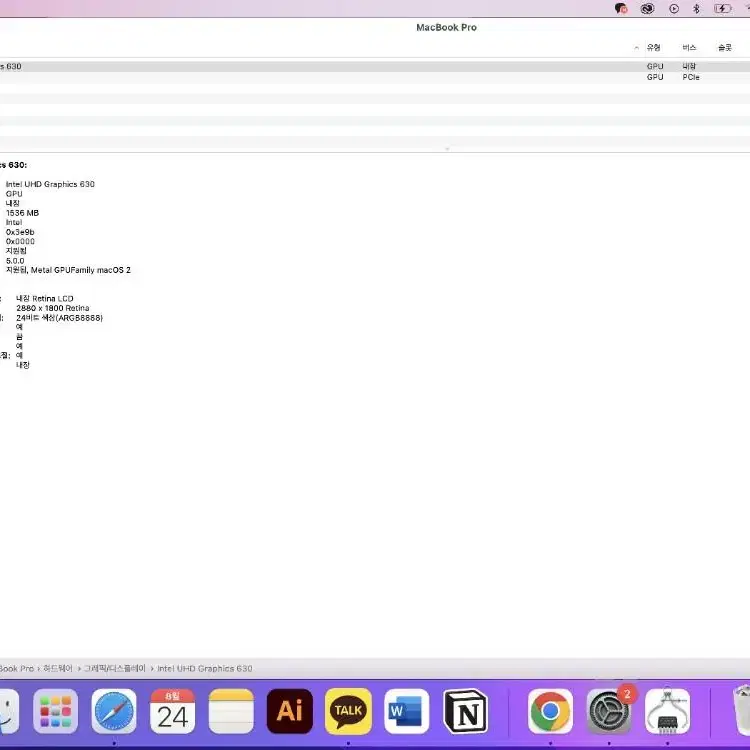Screen dimensions: 750x750
Task: Sort by the 버스 column header
Action: (x=689, y=47)
